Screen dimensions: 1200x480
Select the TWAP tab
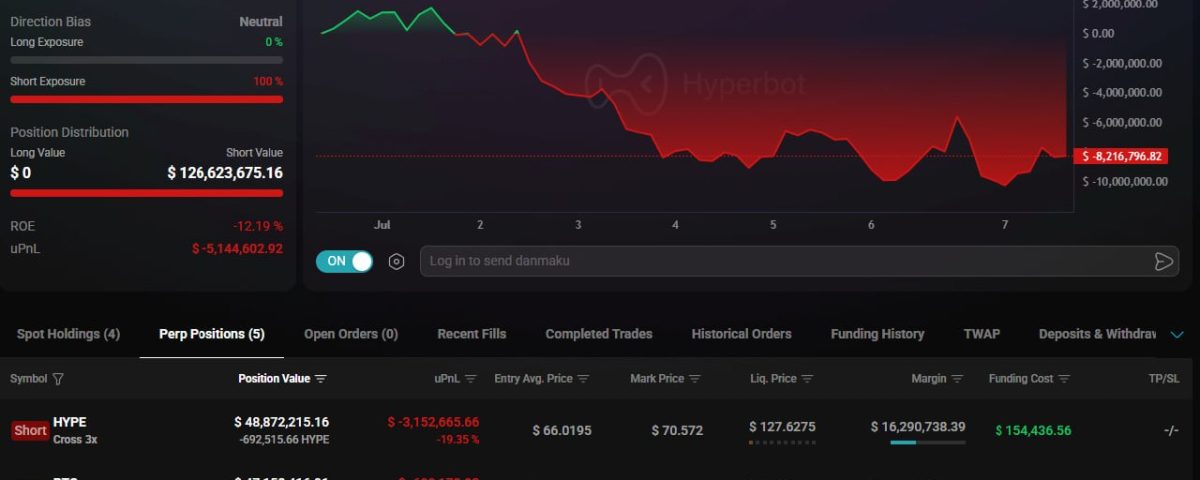pyautogui.click(x=981, y=334)
